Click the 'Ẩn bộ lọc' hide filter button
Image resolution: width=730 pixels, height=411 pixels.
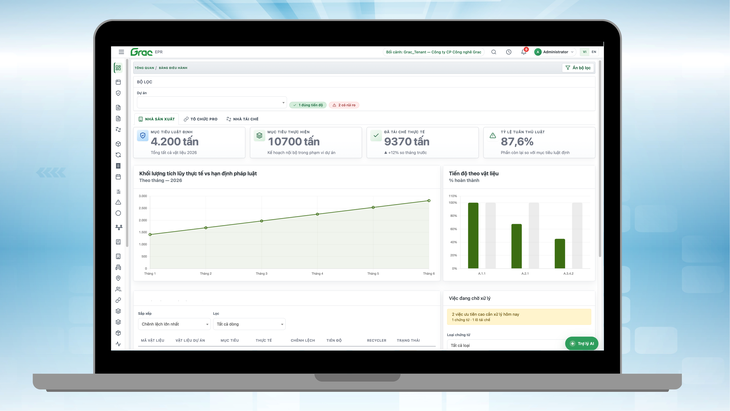pos(578,68)
